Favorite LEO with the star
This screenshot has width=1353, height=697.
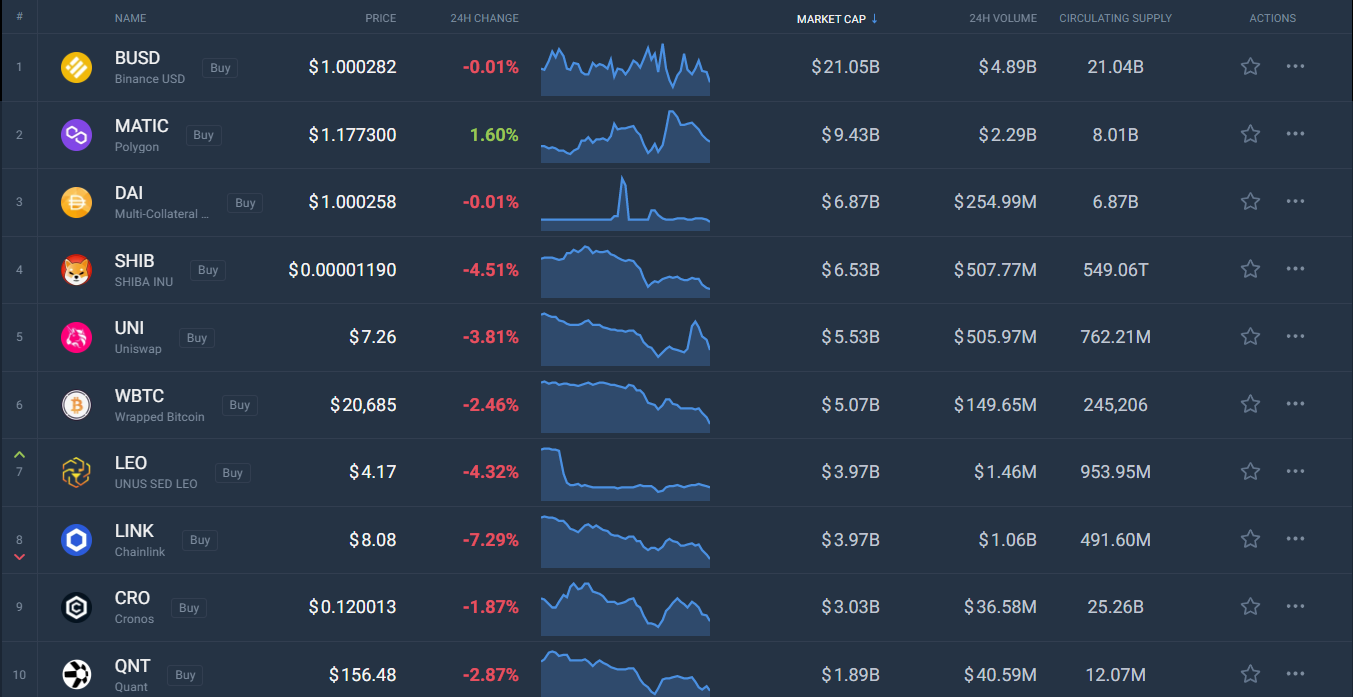point(1250,471)
